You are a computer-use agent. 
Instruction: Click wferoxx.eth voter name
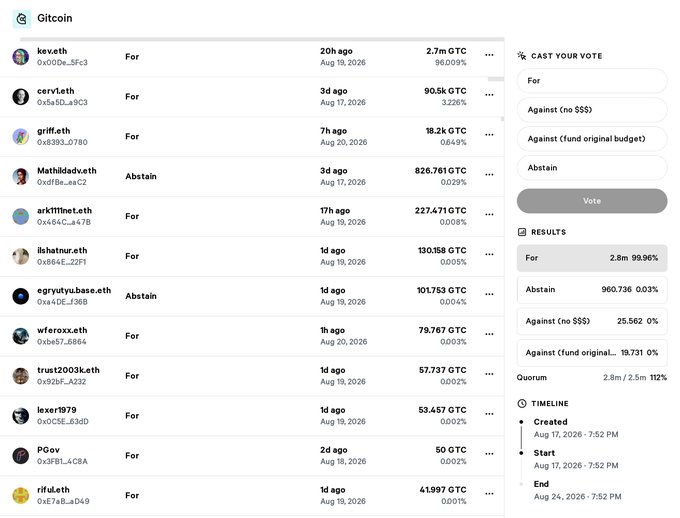click(62, 331)
